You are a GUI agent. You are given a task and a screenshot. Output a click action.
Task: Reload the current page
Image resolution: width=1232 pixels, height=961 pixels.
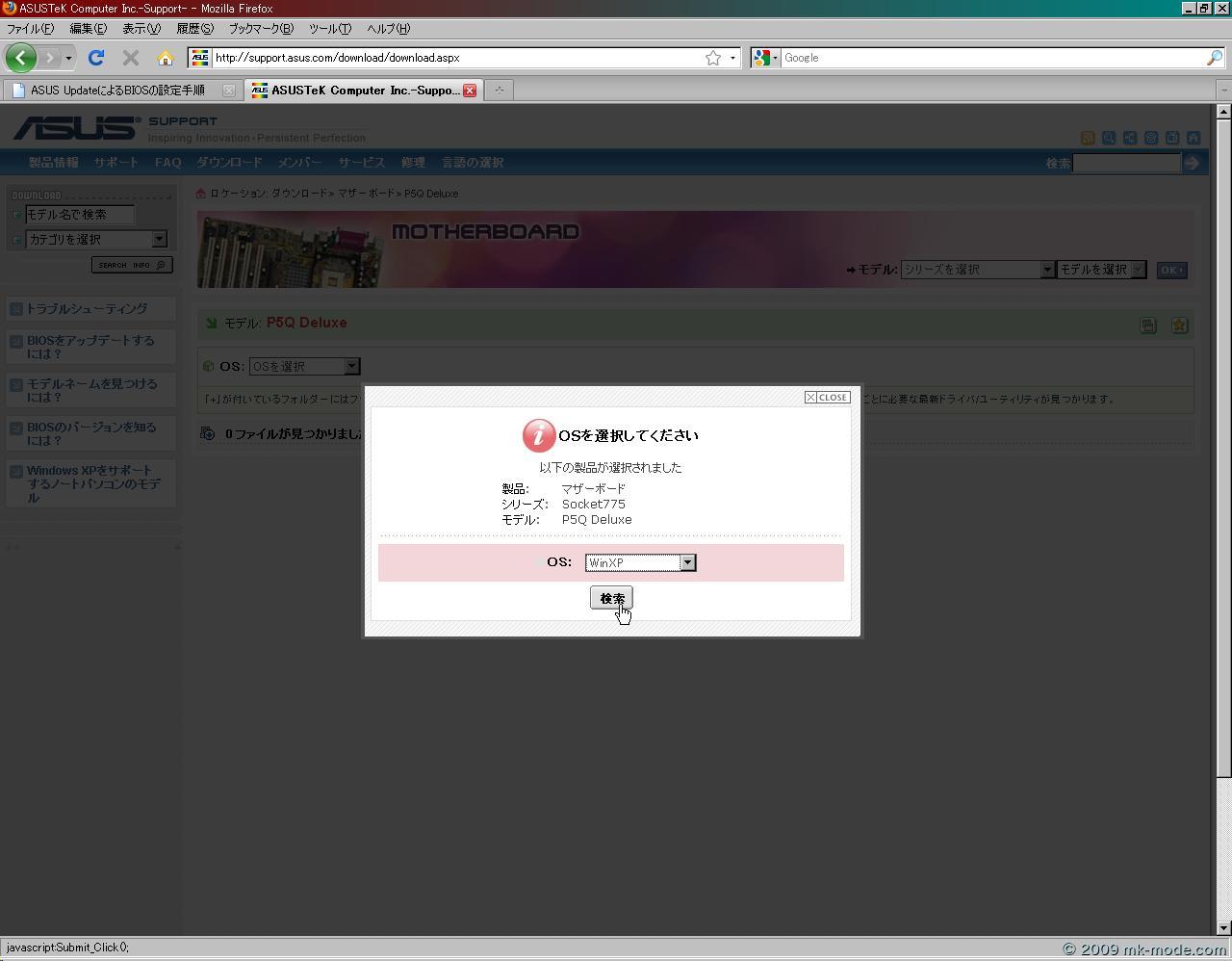[95, 58]
